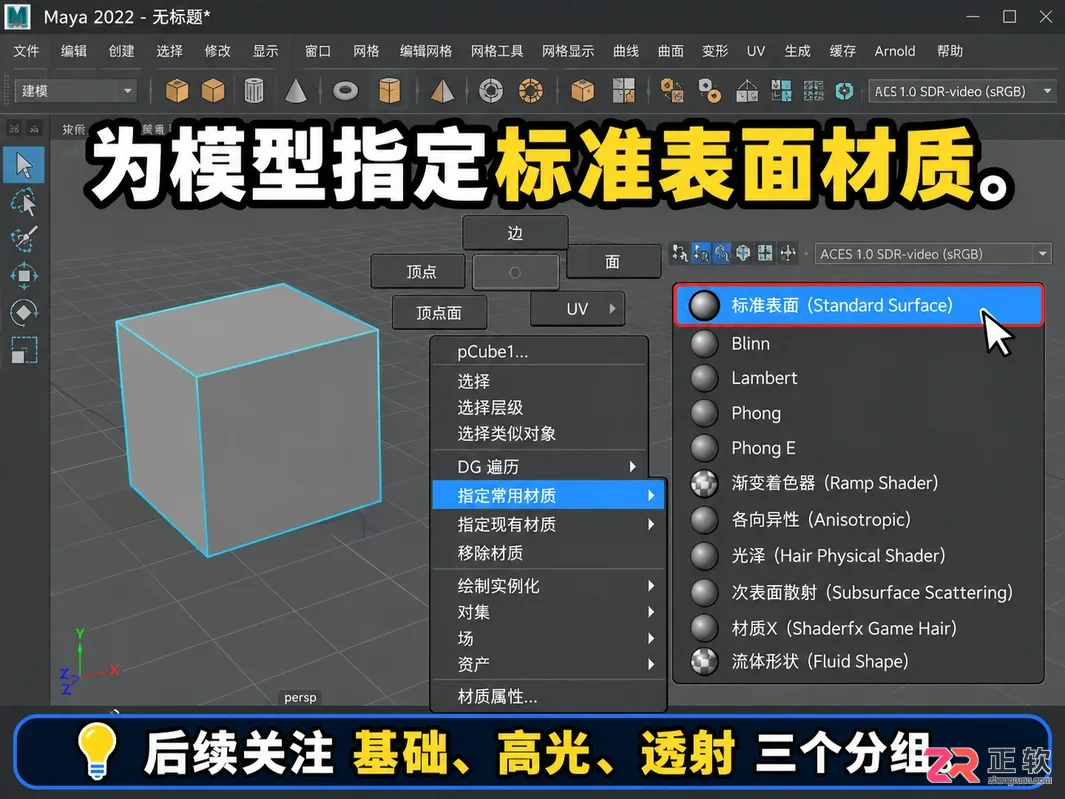Choose 移除材质 in context menu
Image resolution: width=1065 pixels, height=799 pixels.
click(x=548, y=553)
